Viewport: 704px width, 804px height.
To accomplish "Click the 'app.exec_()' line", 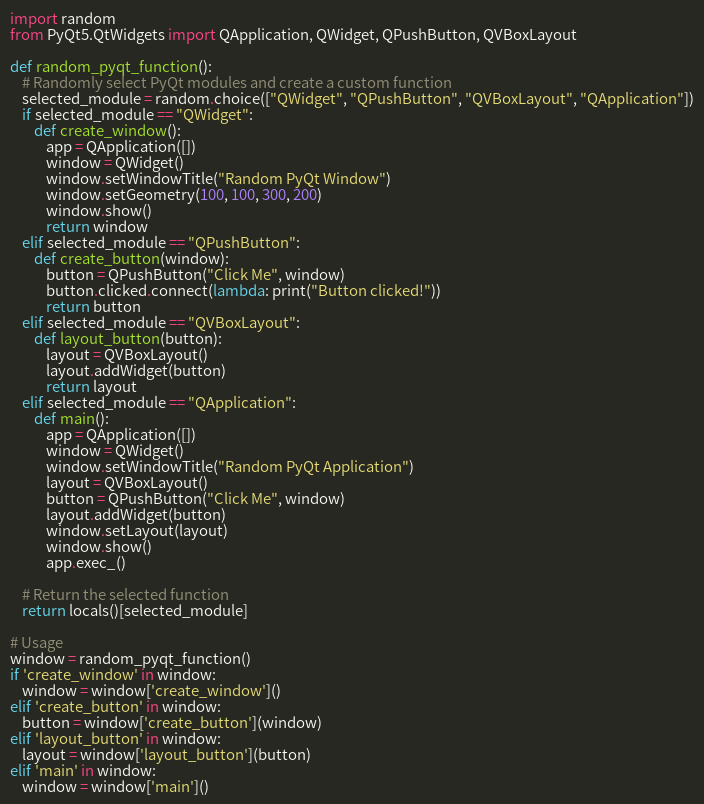I will [86, 563].
